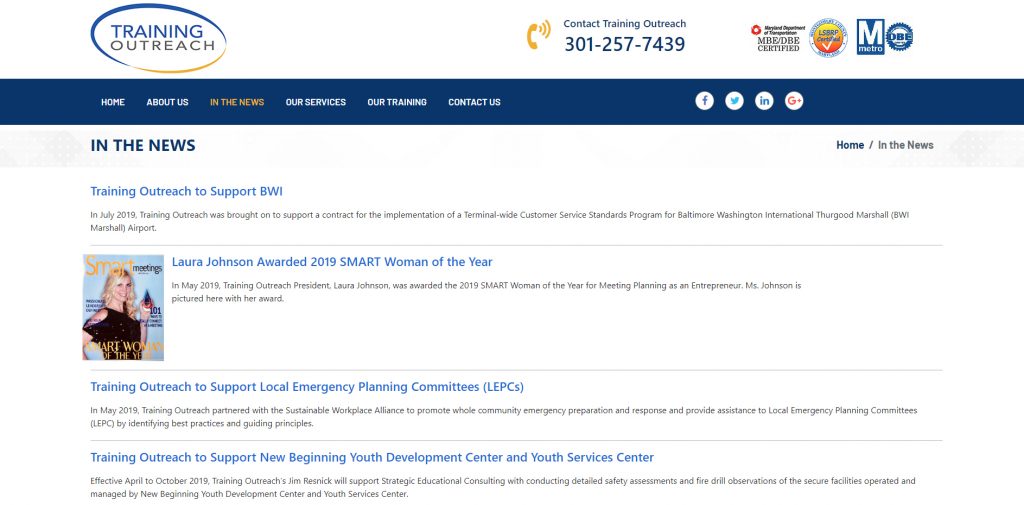Click the LSBRP Certified badge
The height and width of the screenshot is (505, 1024).
tap(828, 37)
